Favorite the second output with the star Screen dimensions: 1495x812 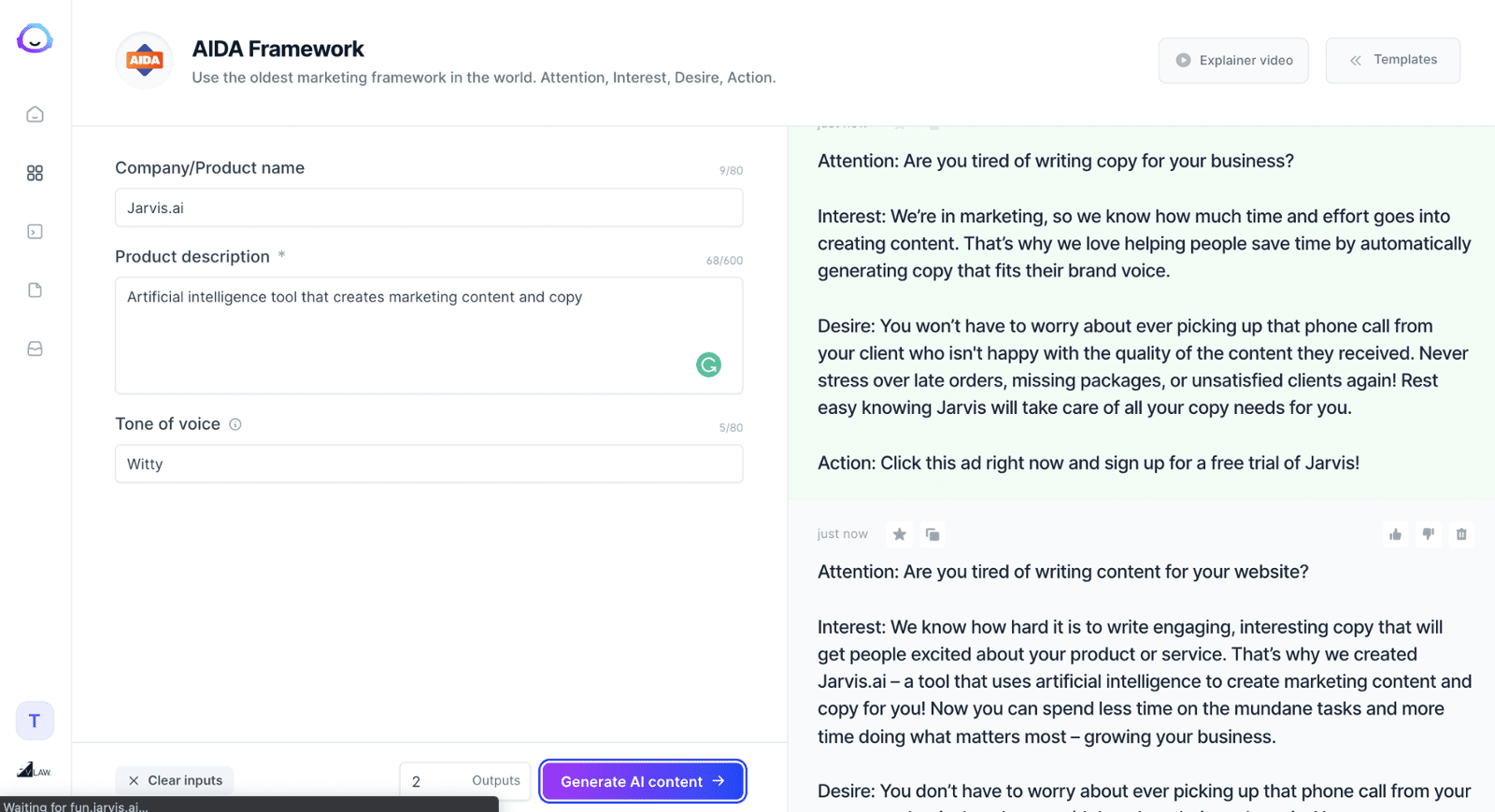coord(899,534)
